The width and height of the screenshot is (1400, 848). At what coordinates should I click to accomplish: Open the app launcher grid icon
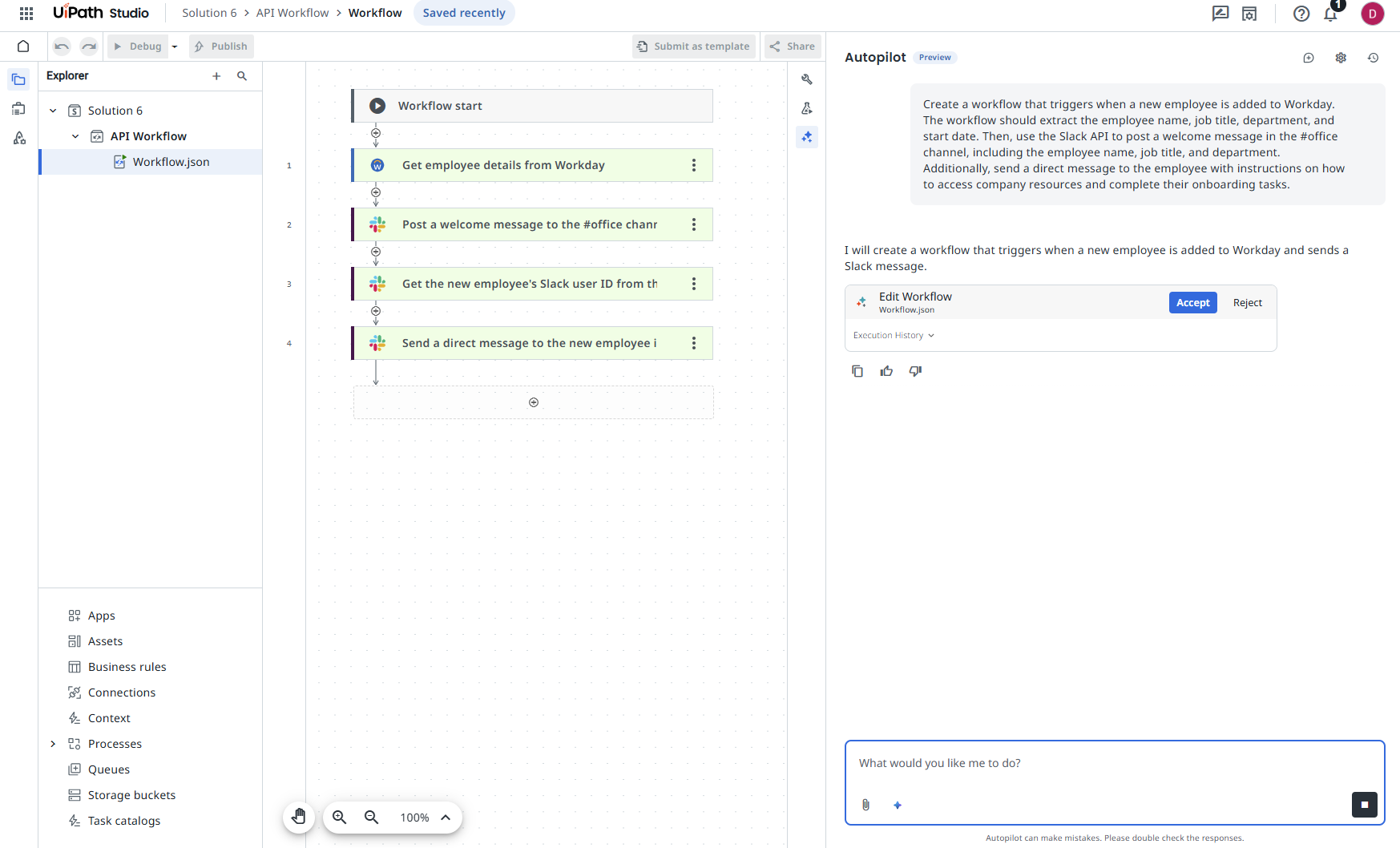26,13
